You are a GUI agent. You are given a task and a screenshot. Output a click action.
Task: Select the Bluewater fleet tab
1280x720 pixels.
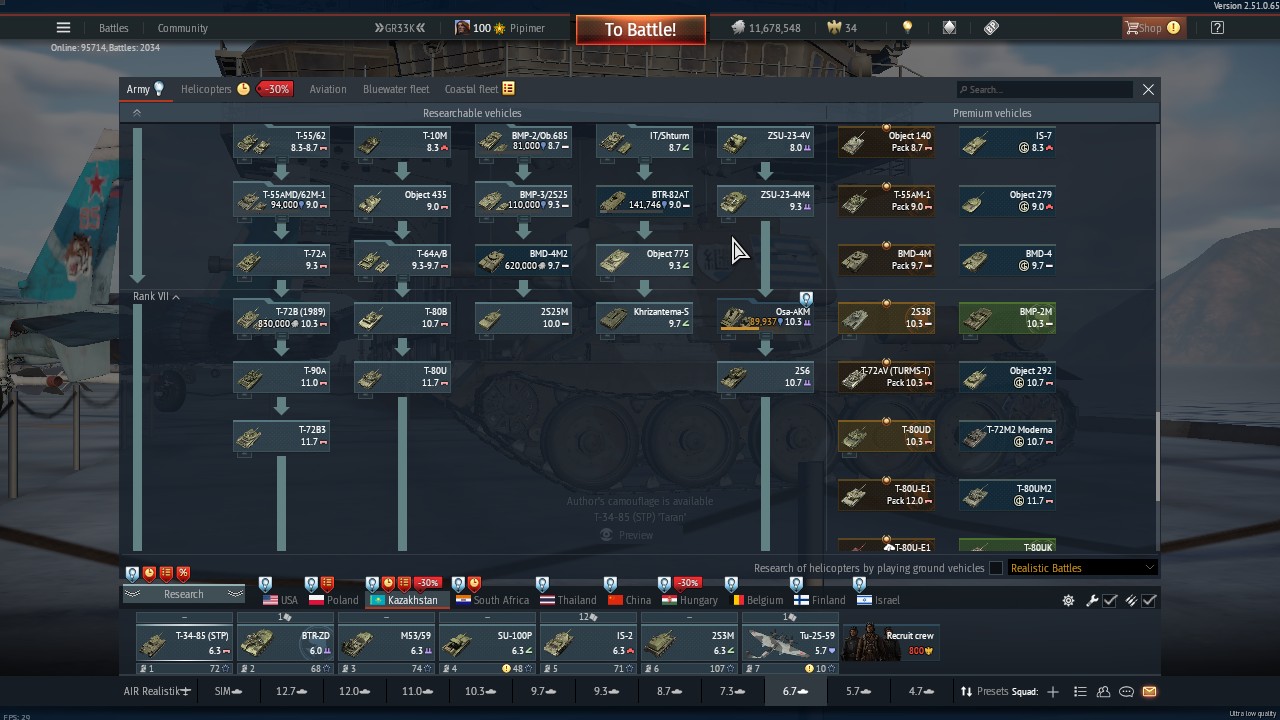[x=396, y=89]
